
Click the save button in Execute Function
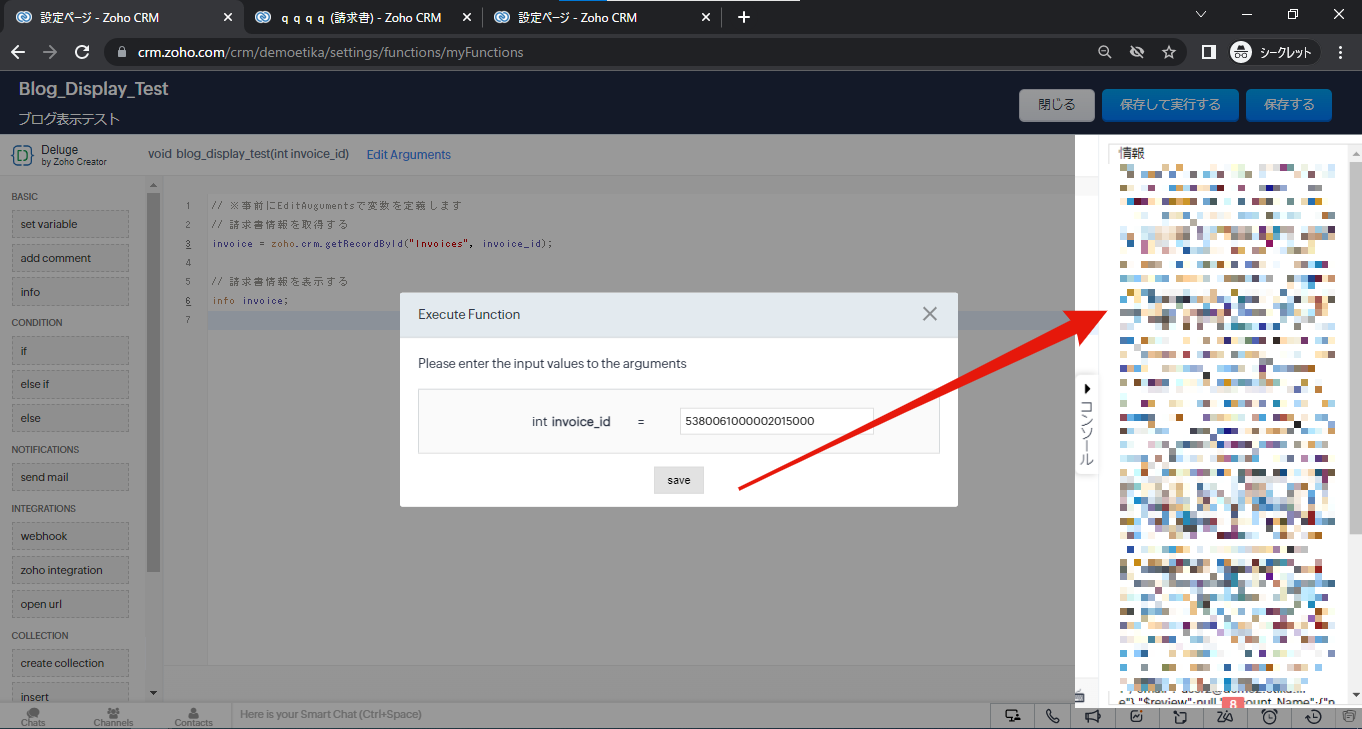point(679,480)
